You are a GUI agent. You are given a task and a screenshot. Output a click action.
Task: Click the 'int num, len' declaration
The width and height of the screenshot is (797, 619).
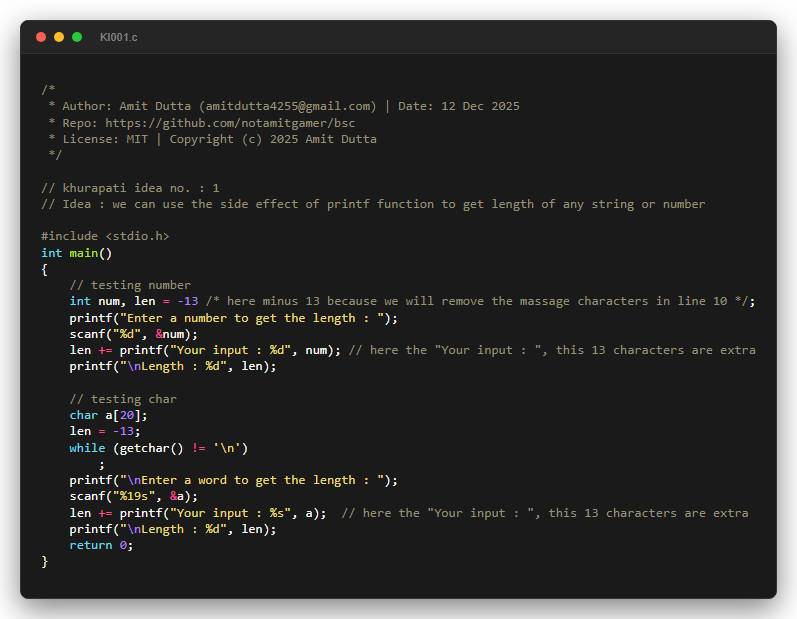coord(112,301)
